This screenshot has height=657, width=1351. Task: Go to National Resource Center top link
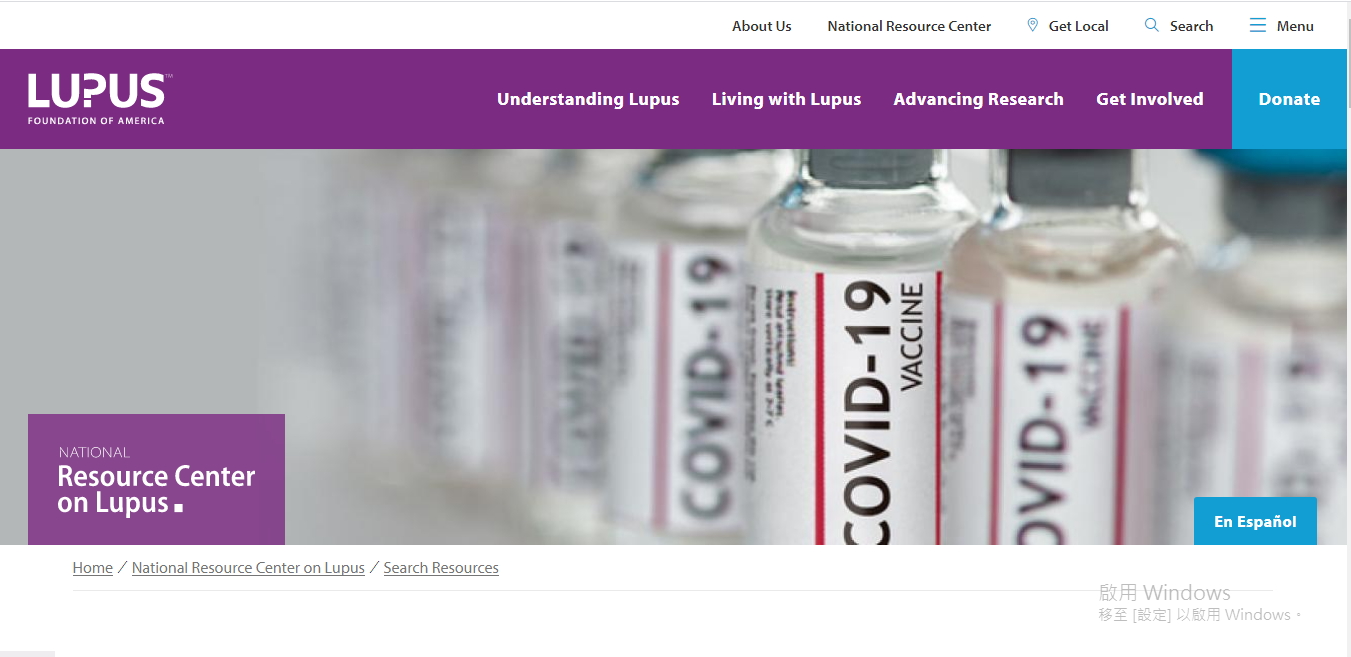(x=909, y=26)
